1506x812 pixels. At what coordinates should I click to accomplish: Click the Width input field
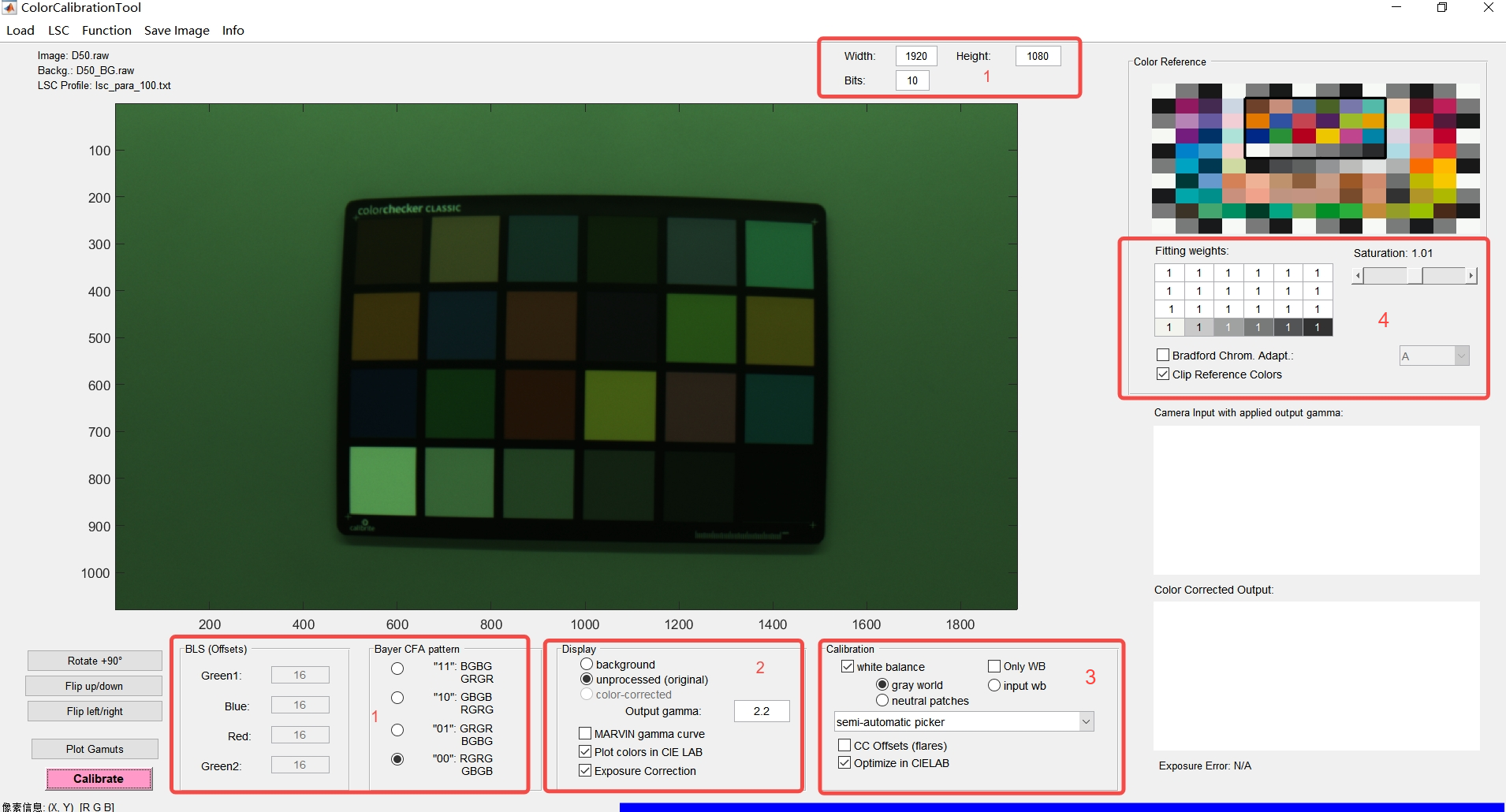pyautogui.click(x=915, y=57)
